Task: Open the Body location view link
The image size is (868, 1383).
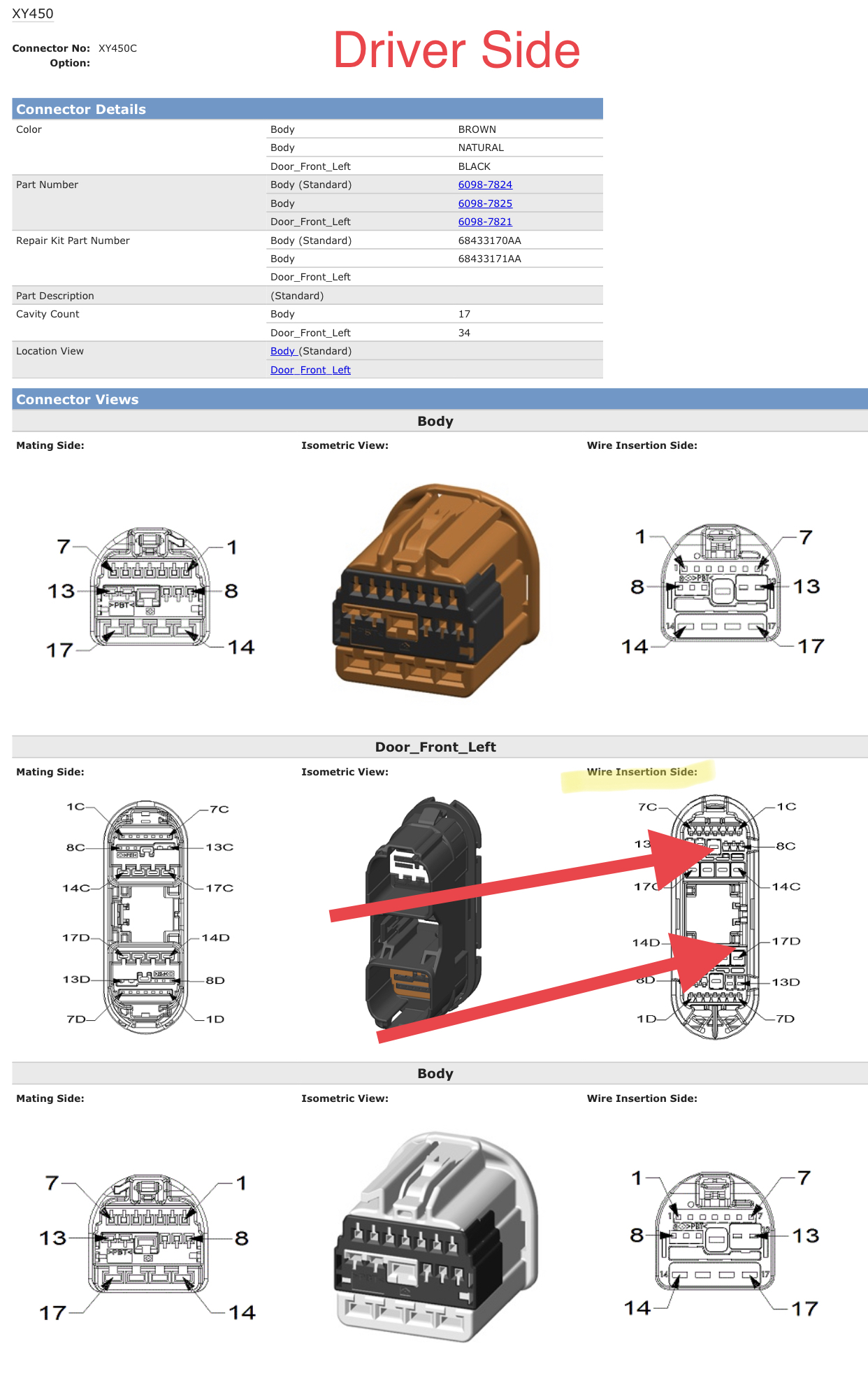Action: [x=283, y=351]
